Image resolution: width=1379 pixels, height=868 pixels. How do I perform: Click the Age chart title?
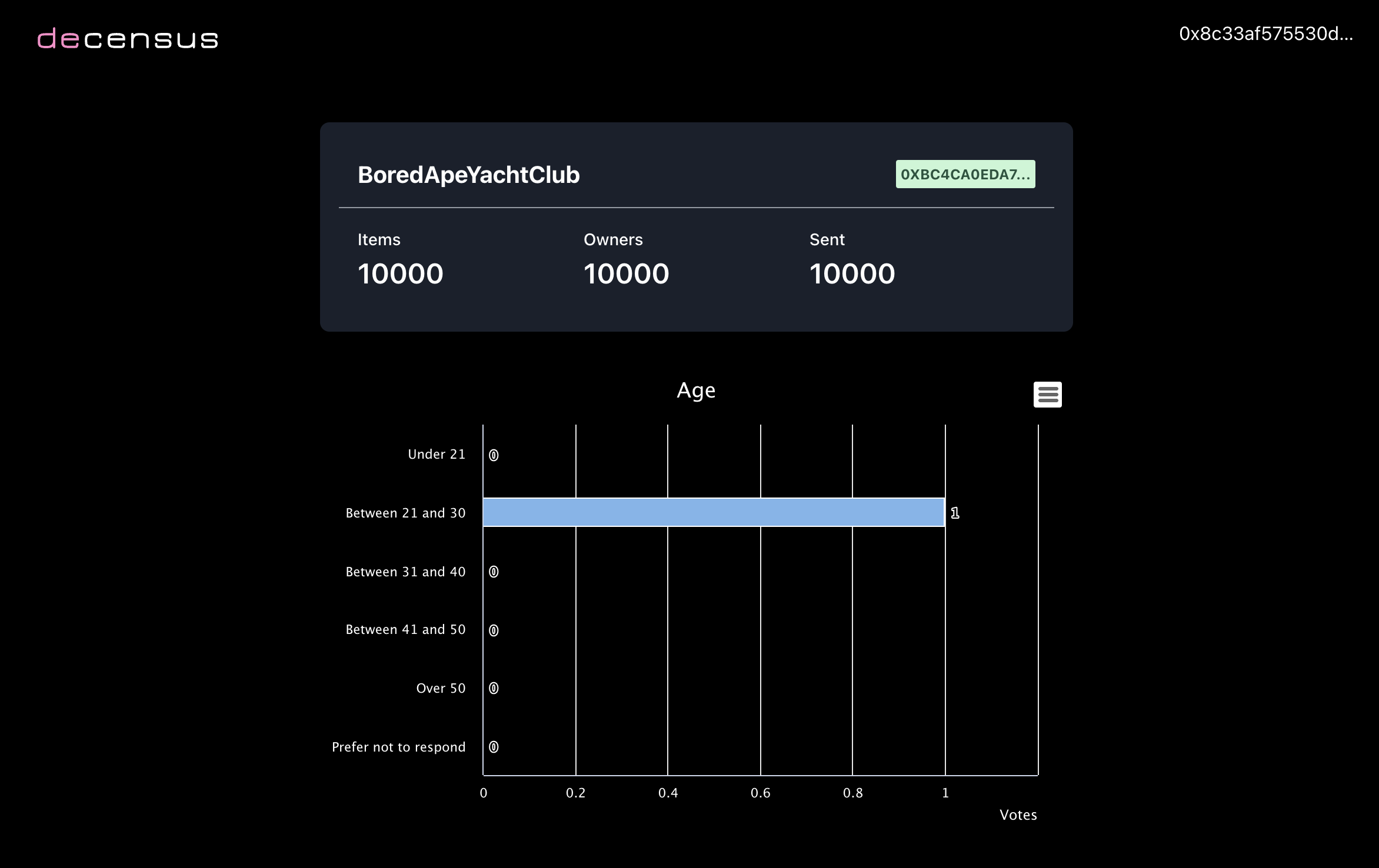[x=696, y=390]
